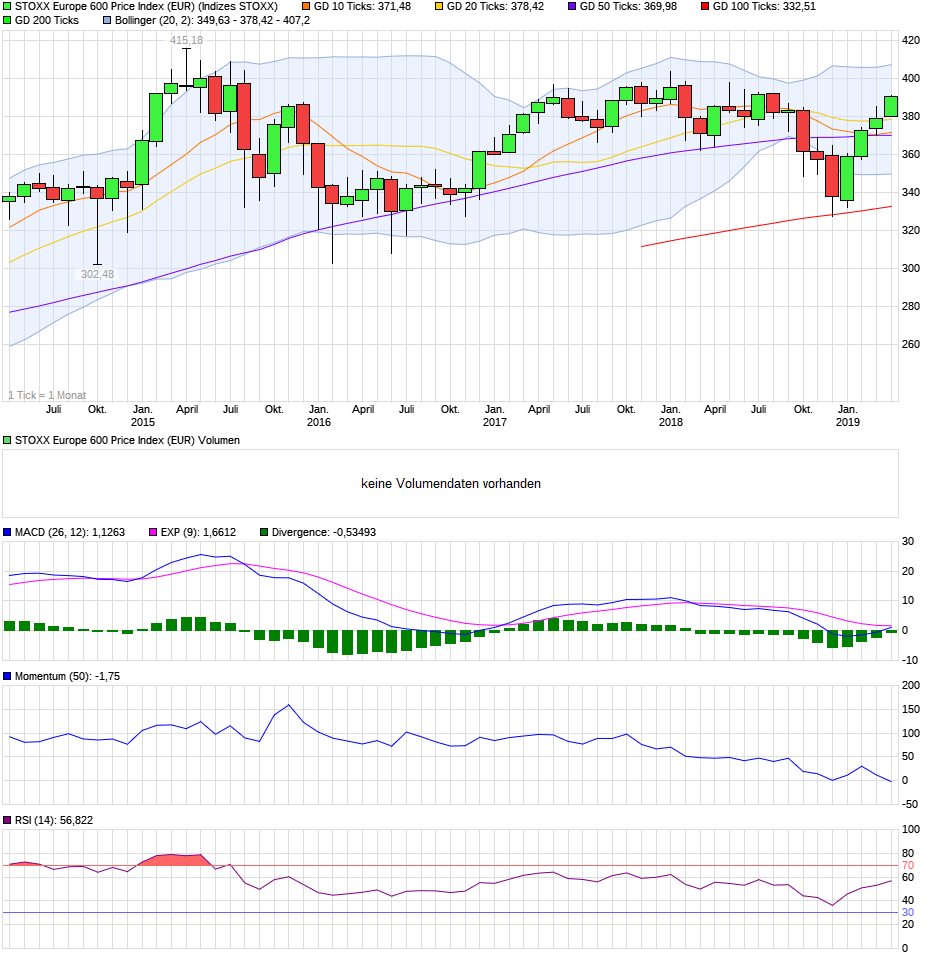The image size is (940, 958).
Task: Click the Momentum peak near Okt. 2015
Action: click(289, 705)
